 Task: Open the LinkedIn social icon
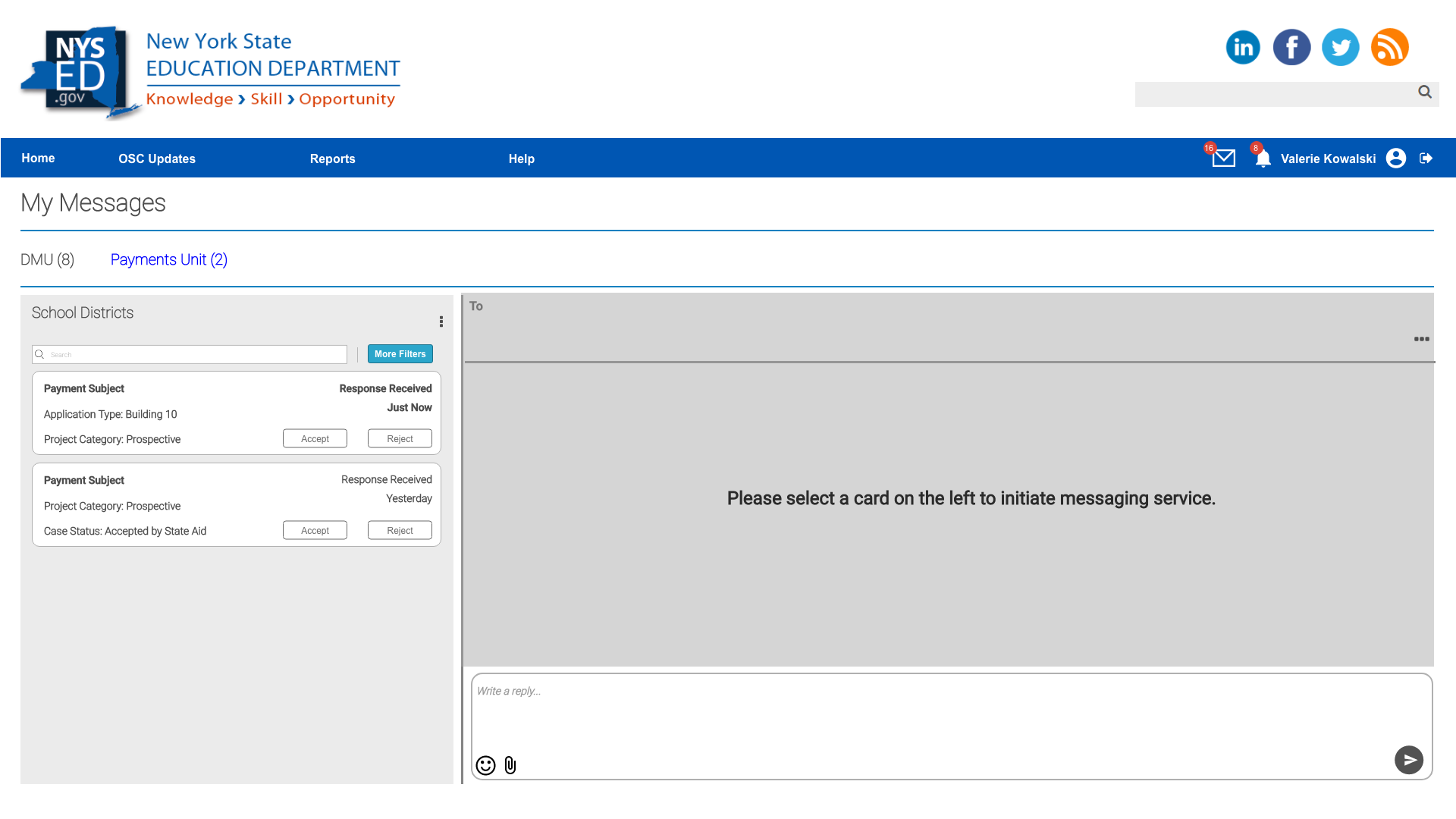point(1243,47)
